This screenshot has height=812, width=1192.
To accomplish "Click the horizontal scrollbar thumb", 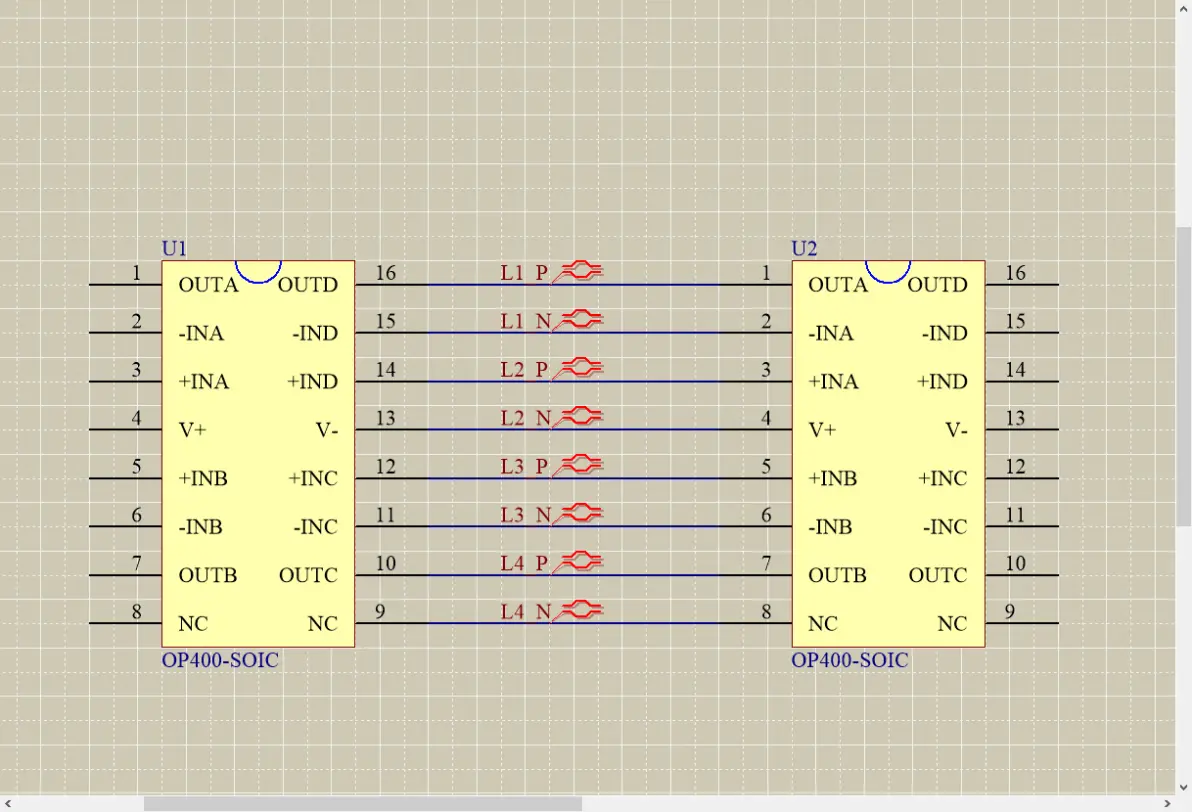I will [x=363, y=804].
